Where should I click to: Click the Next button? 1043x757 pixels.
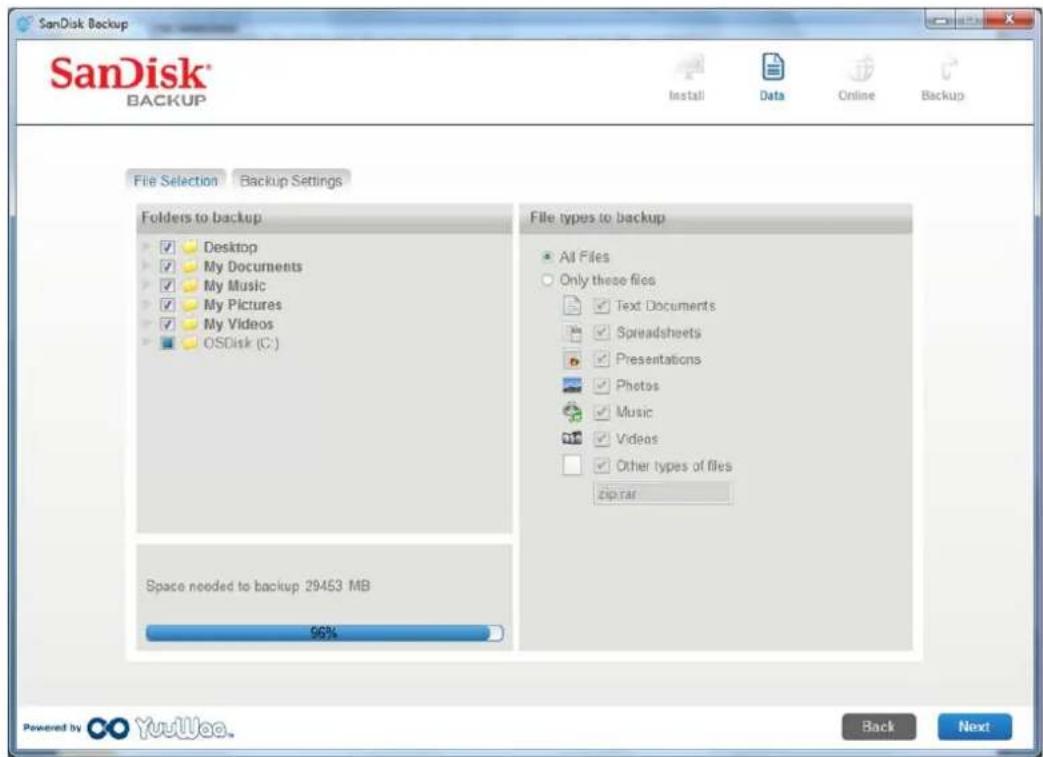pos(974,727)
